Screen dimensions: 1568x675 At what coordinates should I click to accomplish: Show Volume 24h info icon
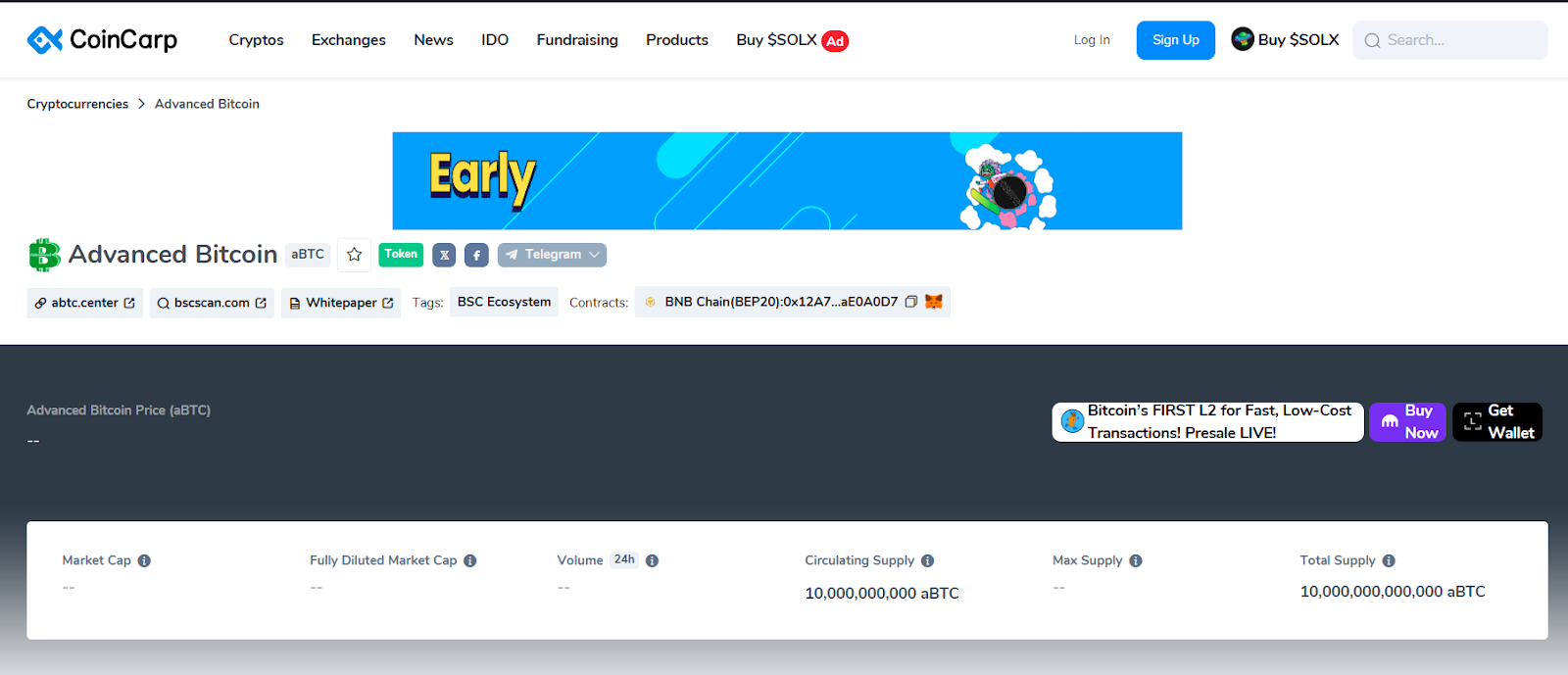(x=653, y=561)
